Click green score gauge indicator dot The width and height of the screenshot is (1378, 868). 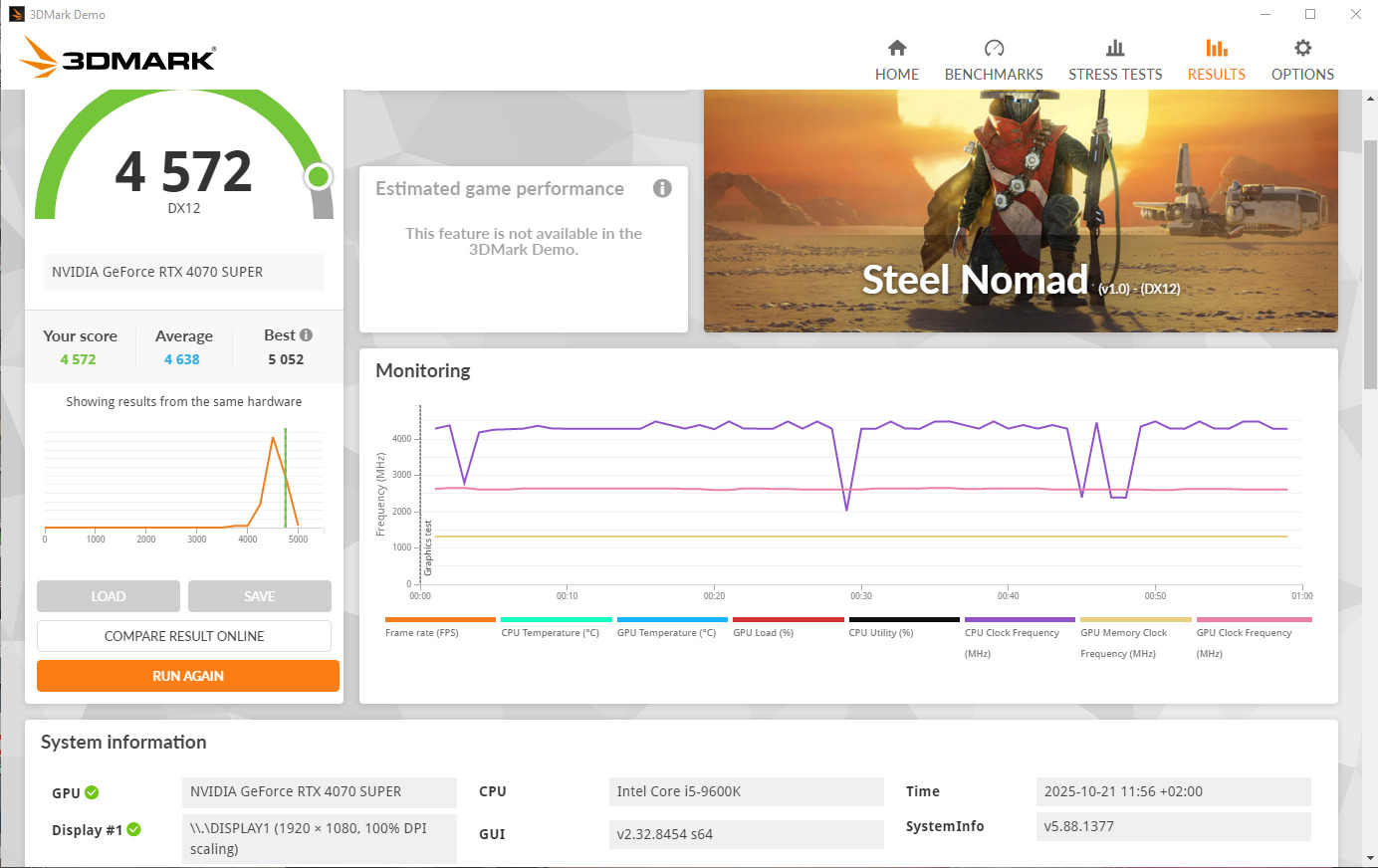click(319, 177)
